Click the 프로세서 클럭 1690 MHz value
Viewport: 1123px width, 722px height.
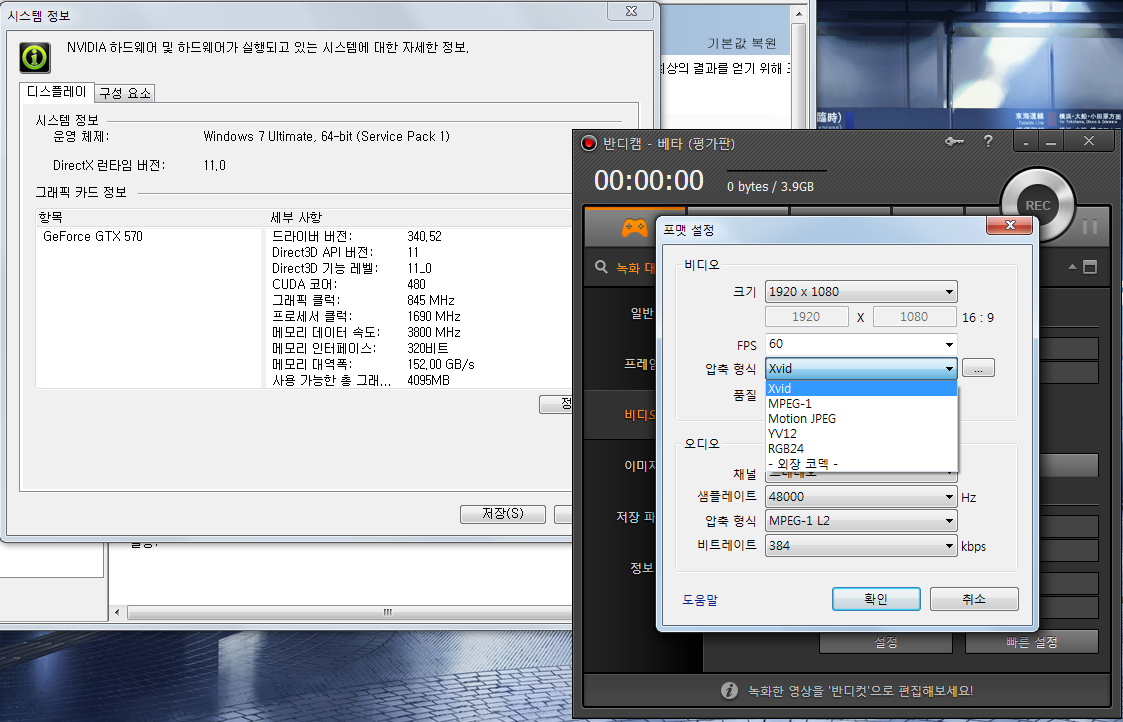tap(433, 317)
